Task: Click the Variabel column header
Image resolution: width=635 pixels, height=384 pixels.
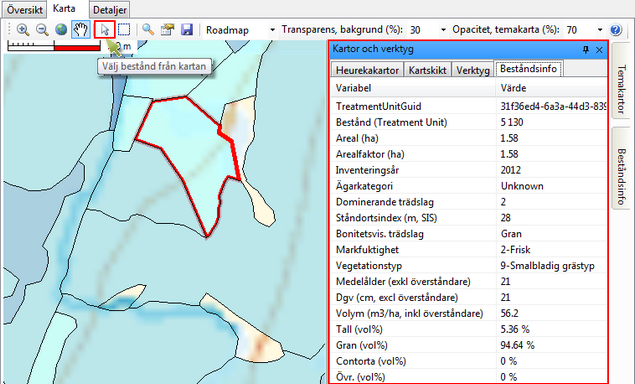Action: click(413, 88)
